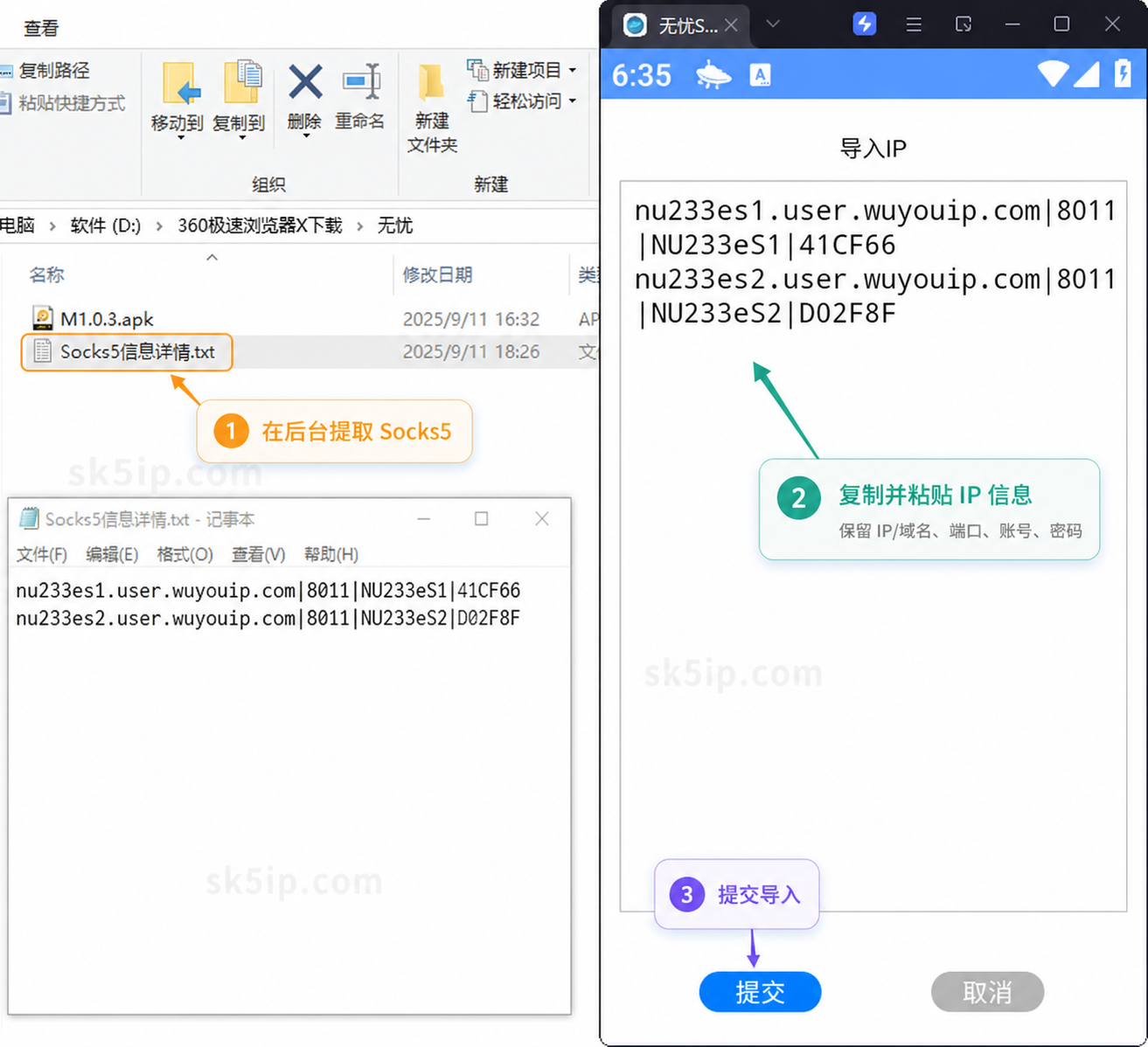Image resolution: width=1148 pixels, height=1047 pixels.
Task: Expand the New item (新建项目) dropdown arrow
Action: click(x=573, y=70)
